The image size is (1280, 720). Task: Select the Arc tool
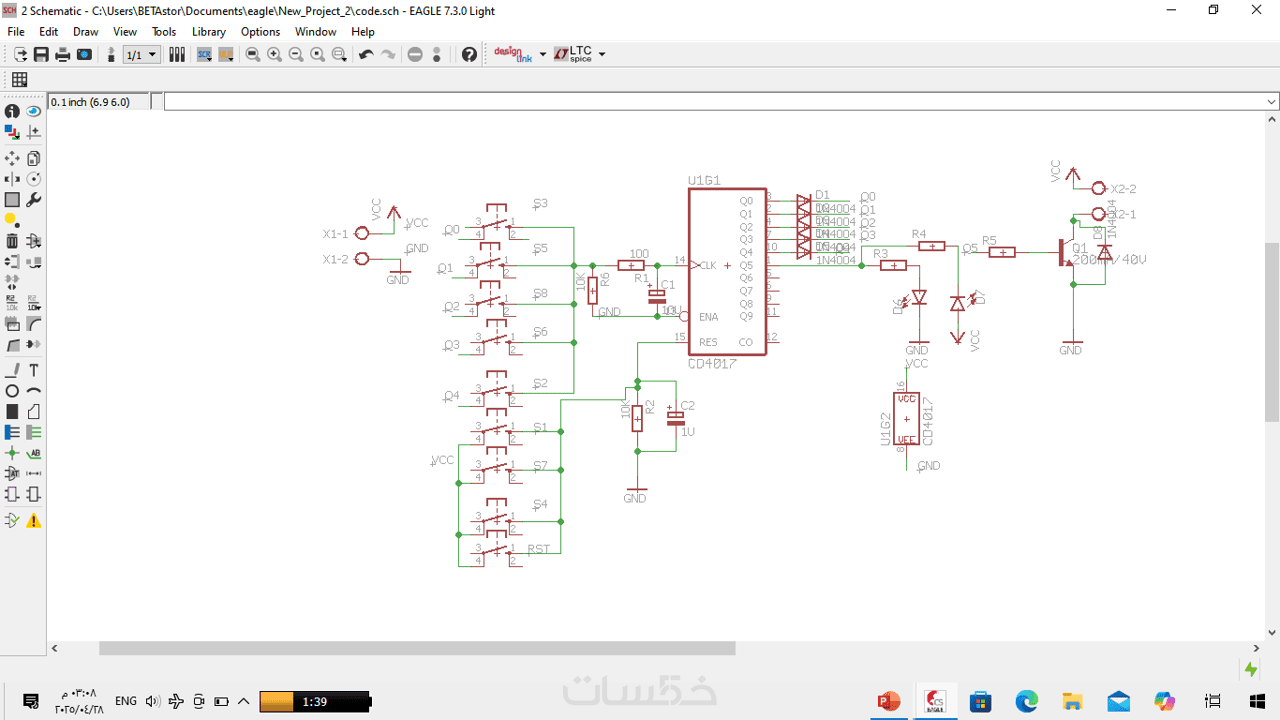(33, 391)
